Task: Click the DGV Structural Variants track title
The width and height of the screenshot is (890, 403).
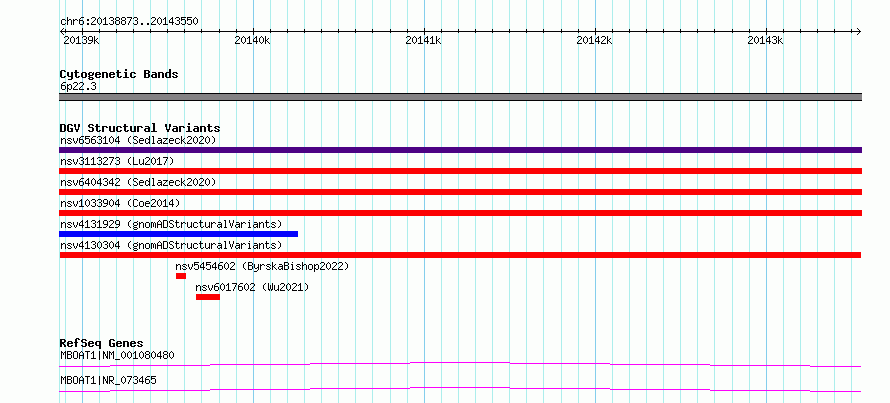Action: 140,128
